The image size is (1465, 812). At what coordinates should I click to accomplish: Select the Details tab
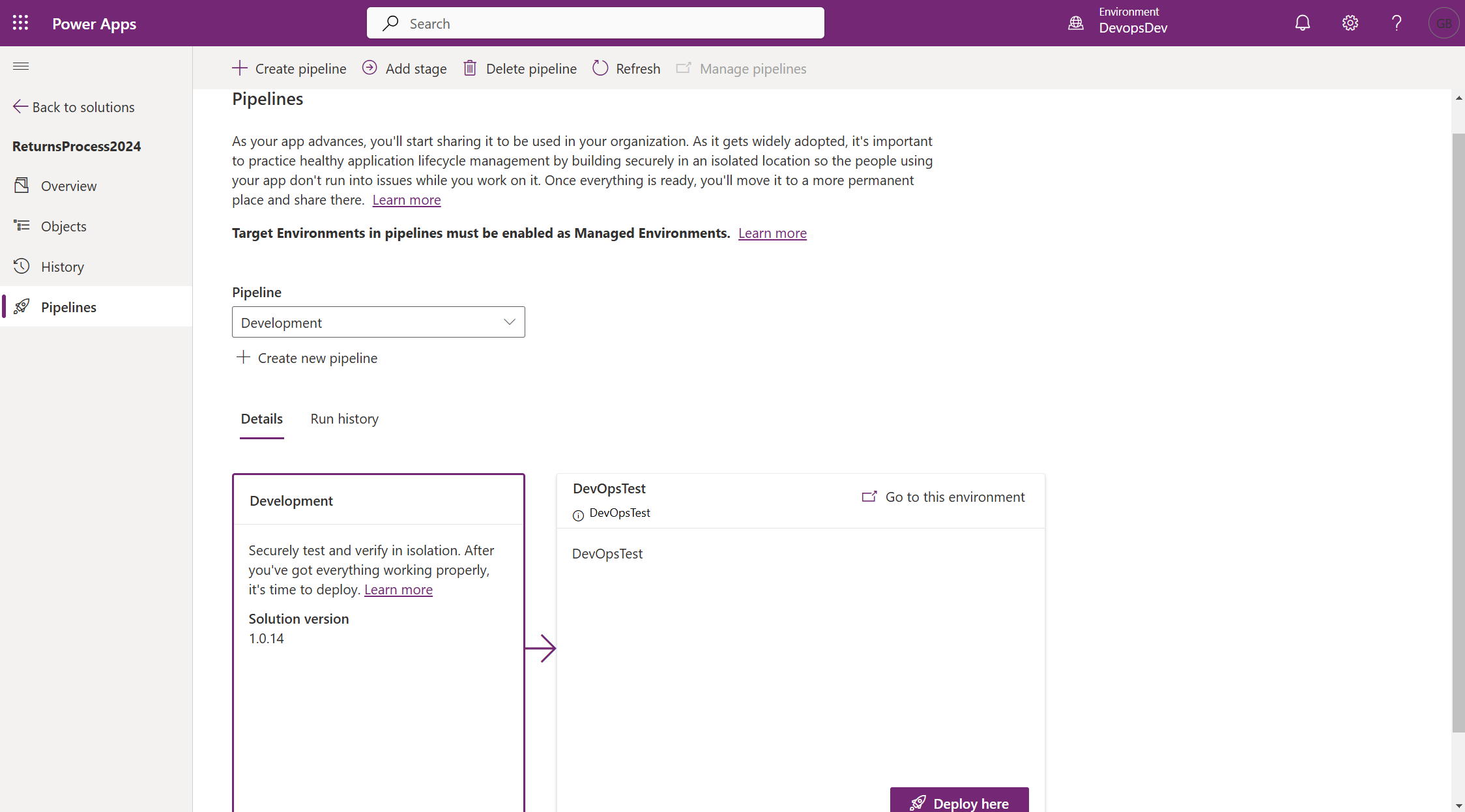click(261, 419)
